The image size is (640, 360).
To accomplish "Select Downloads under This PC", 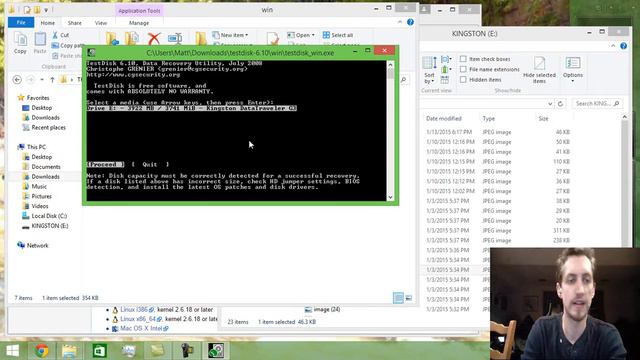I will tap(45, 177).
